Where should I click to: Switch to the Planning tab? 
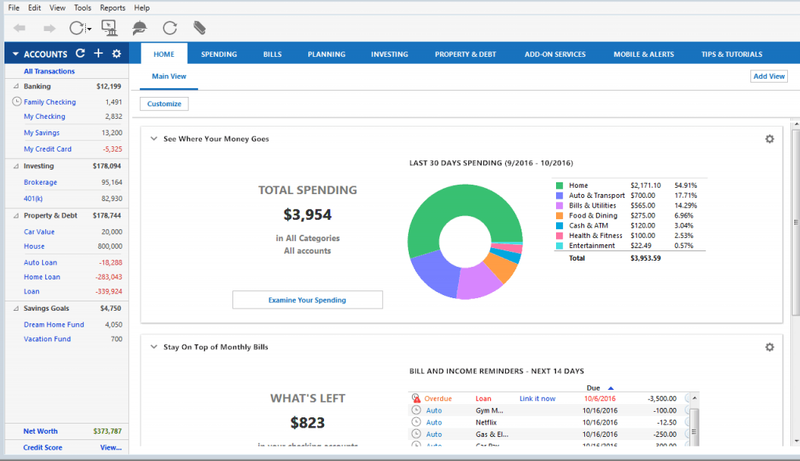(327, 54)
